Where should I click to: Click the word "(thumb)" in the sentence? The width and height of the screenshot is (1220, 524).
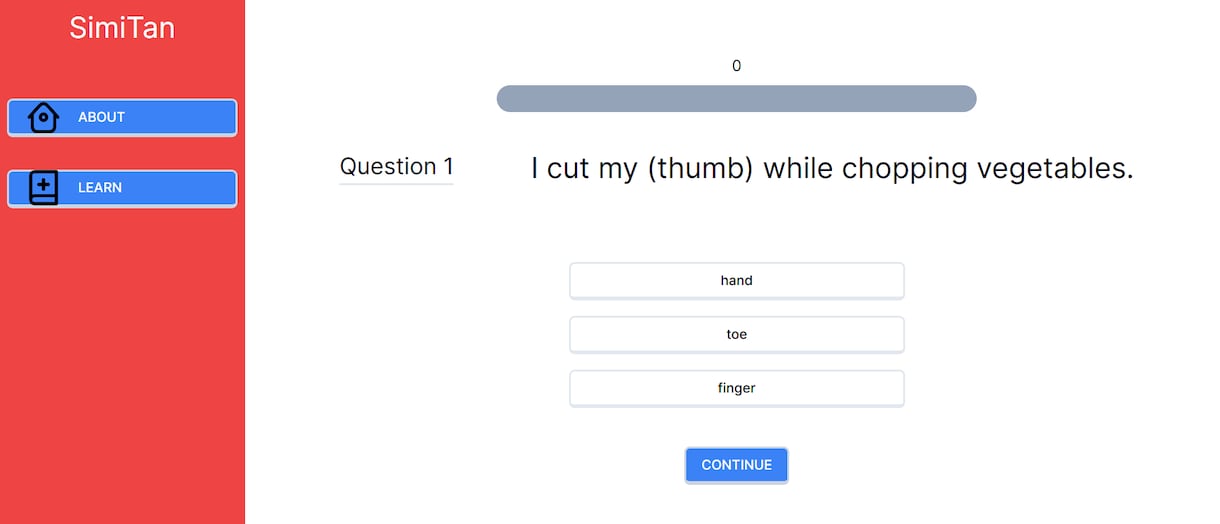[700, 168]
